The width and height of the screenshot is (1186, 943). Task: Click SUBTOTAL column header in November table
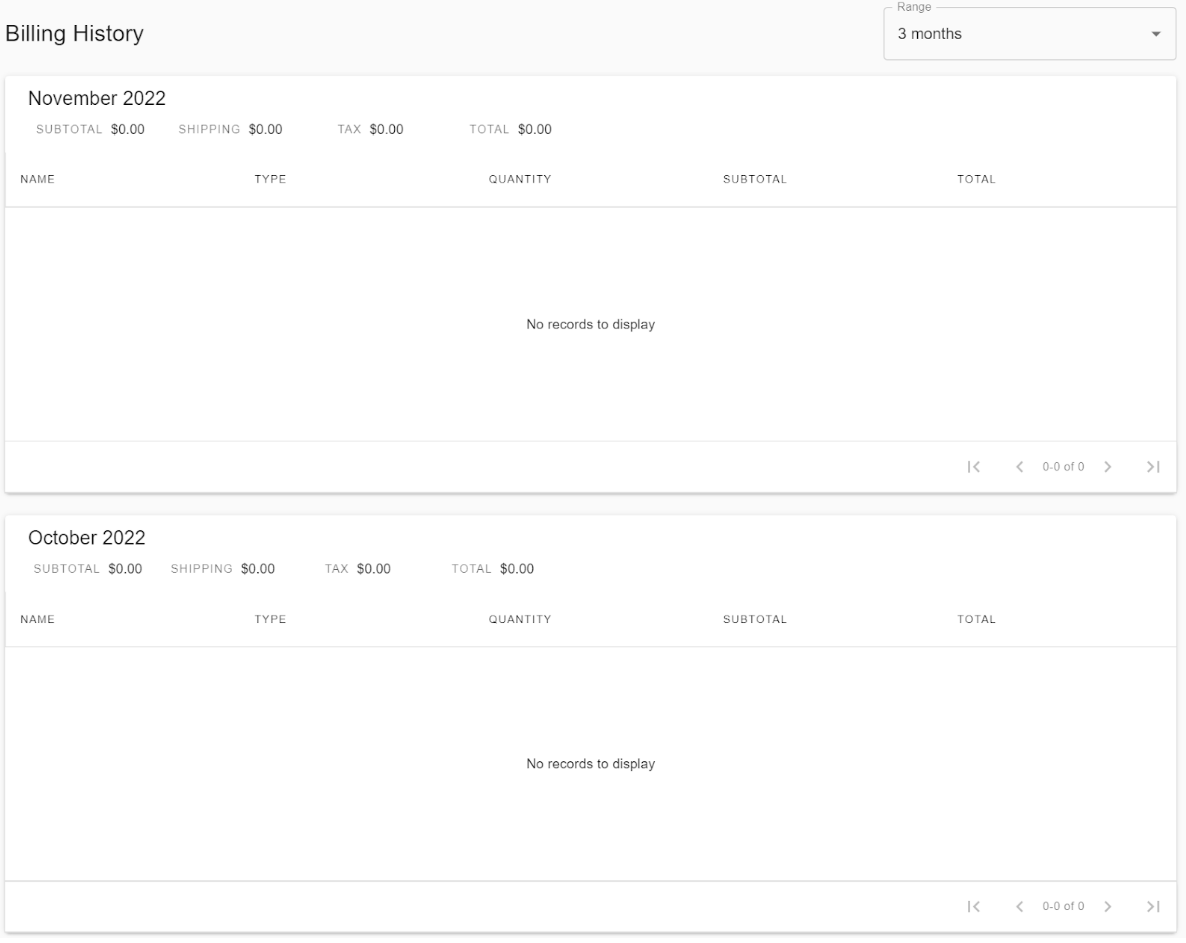click(754, 180)
